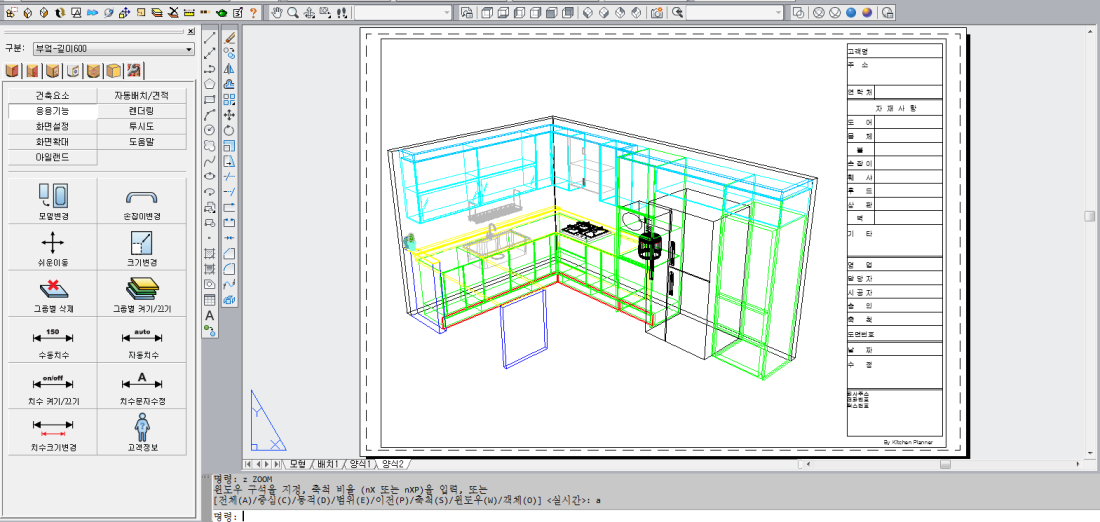
Task: Open the empty dropdown after Walk icon
Action: tap(403, 13)
